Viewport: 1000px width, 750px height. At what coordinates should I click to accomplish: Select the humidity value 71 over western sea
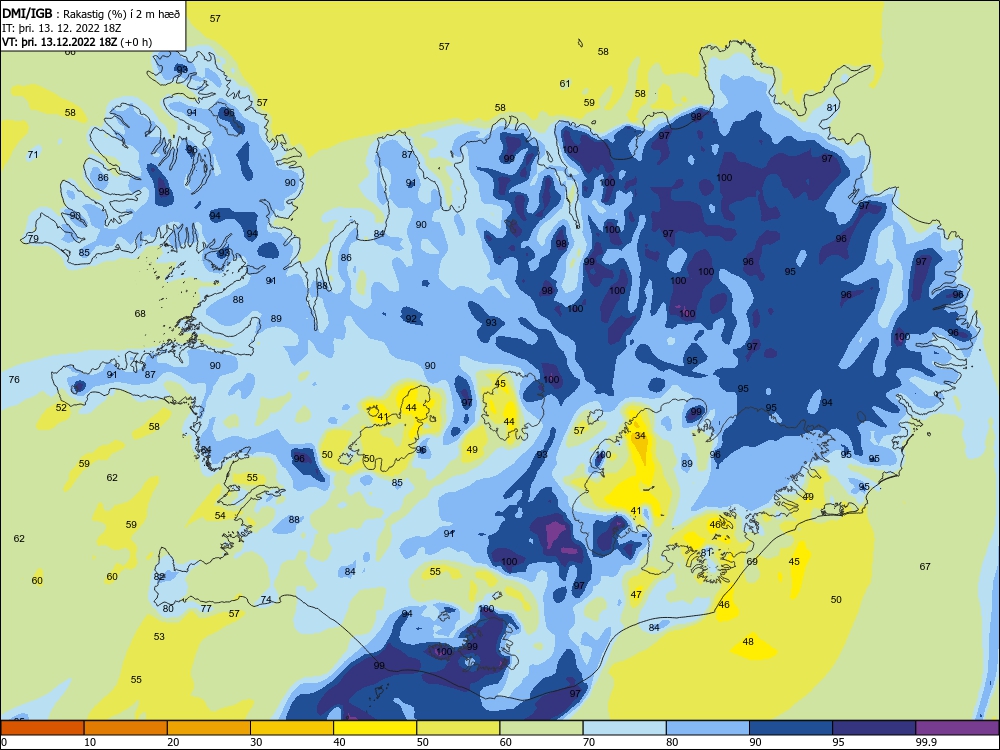(33, 154)
